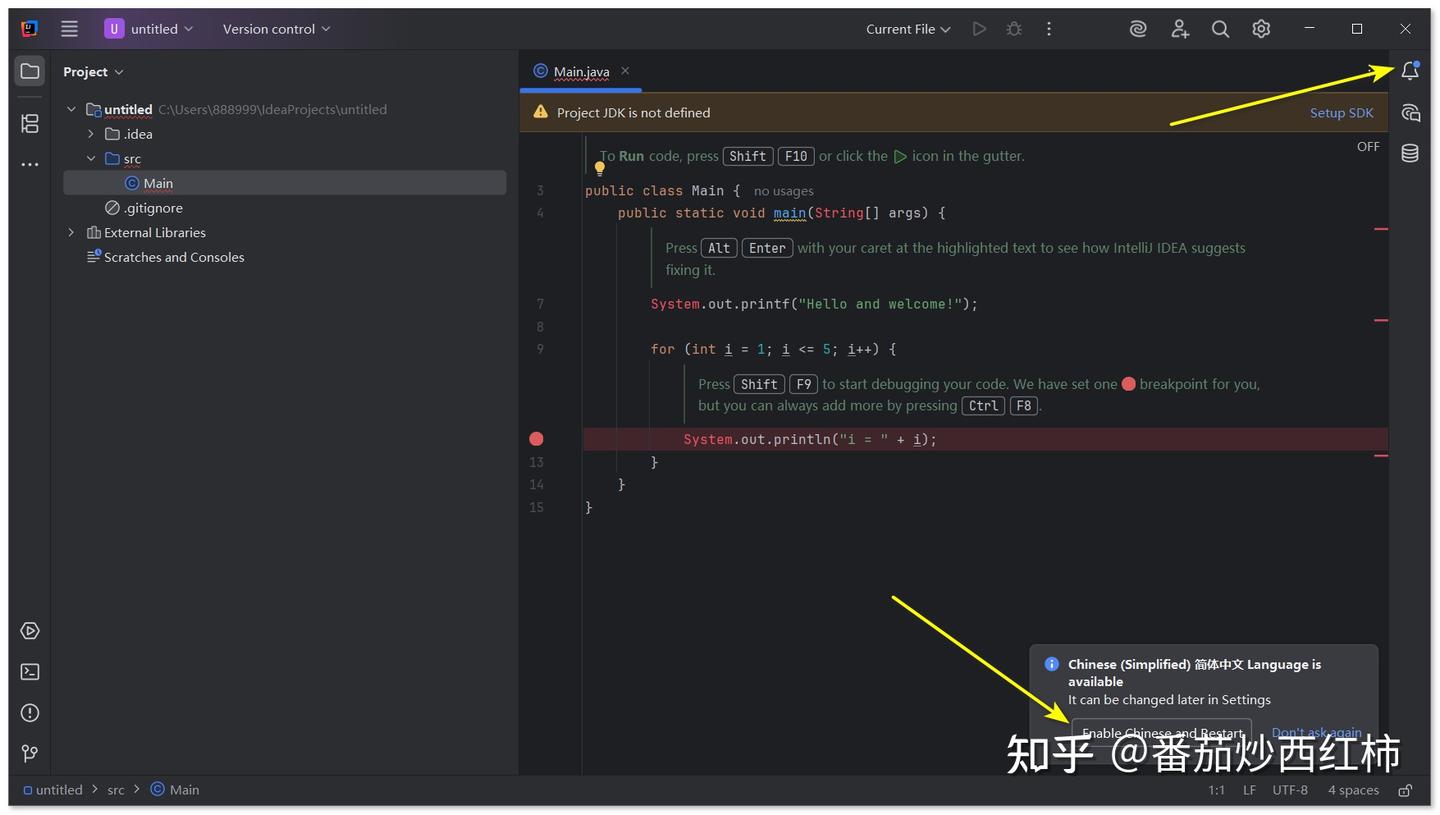Open IDE settings gear
1440x815 pixels.
pos(1261,29)
